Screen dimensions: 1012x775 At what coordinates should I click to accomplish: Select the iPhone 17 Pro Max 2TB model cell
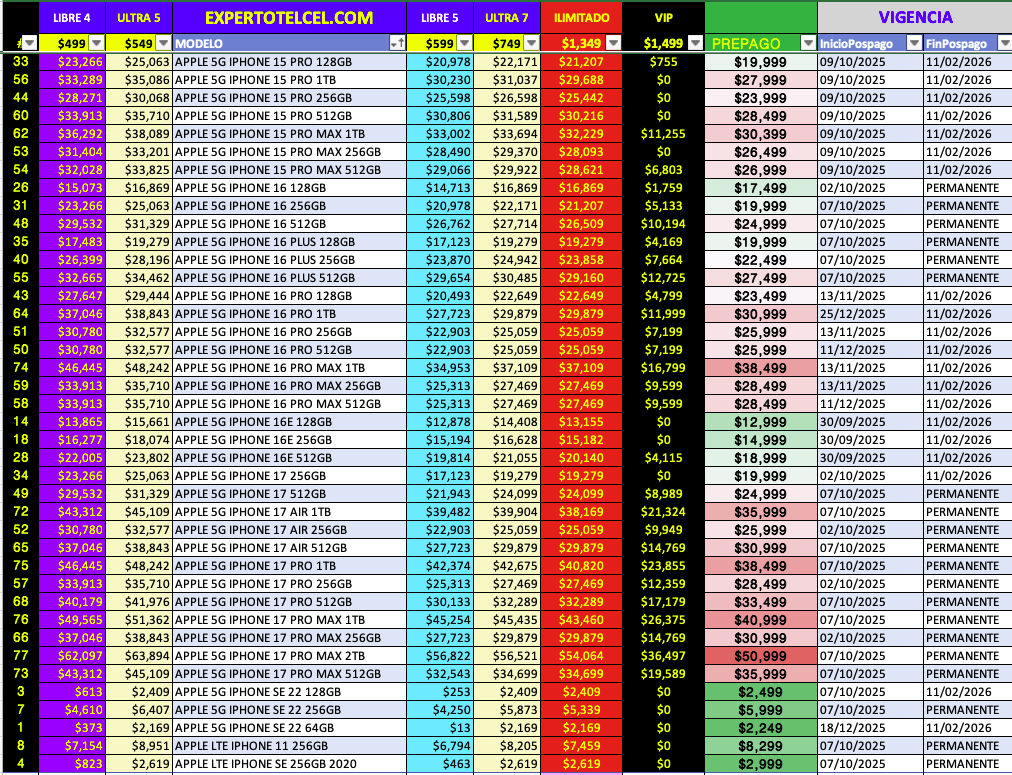pos(290,654)
